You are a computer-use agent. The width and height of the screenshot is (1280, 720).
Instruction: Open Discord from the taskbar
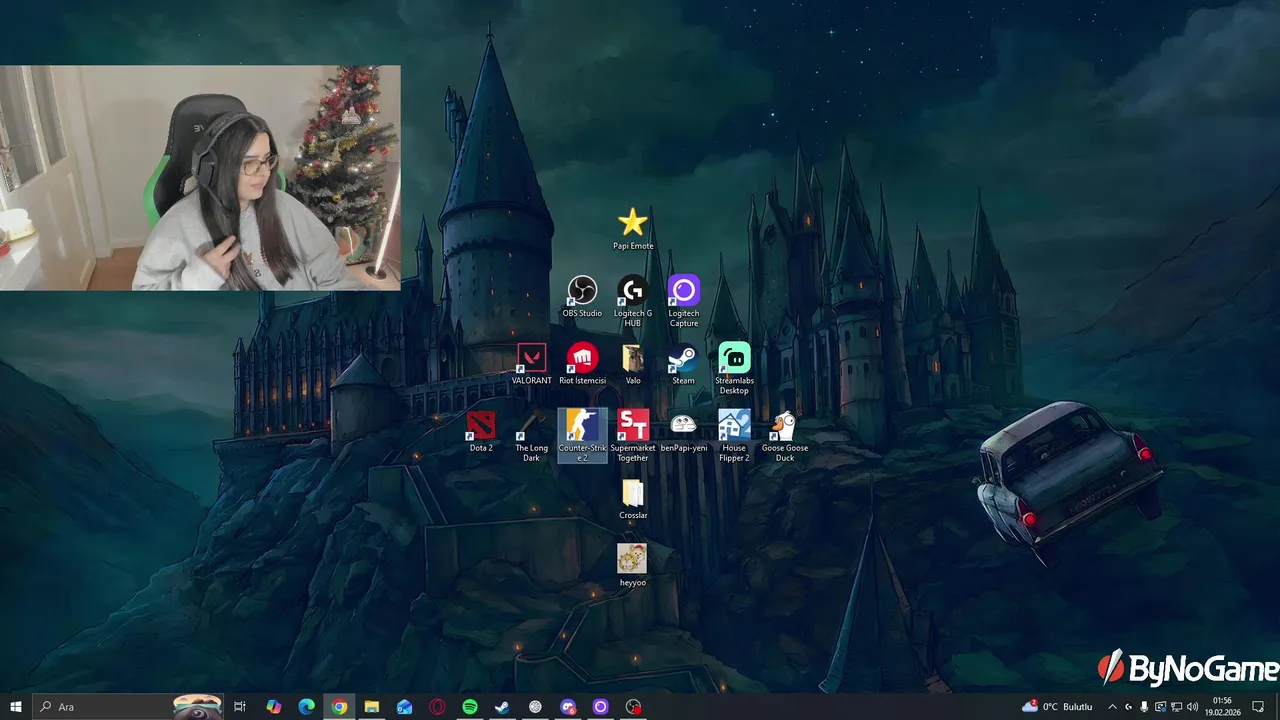tap(568, 707)
